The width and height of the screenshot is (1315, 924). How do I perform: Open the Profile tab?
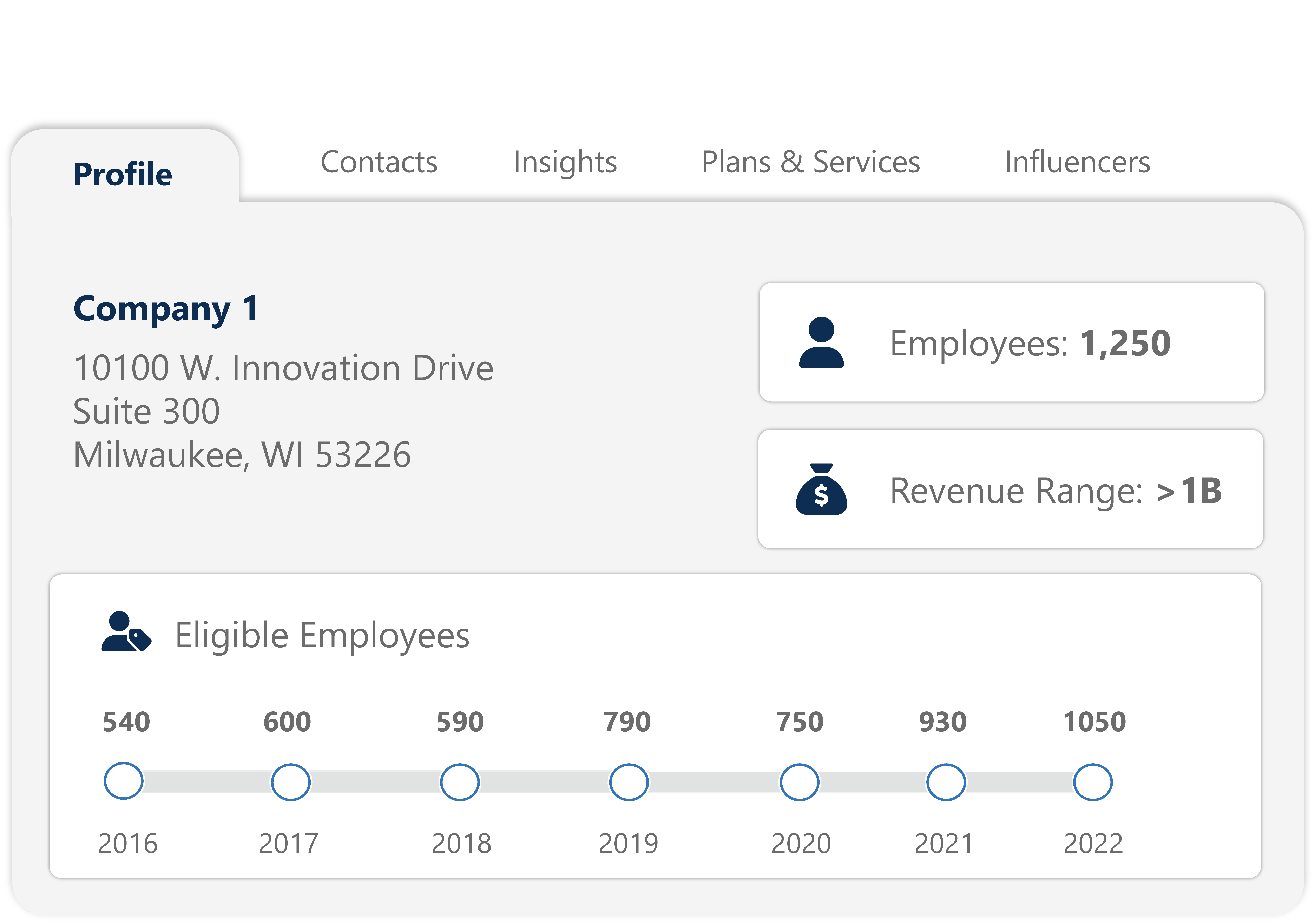click(x=123, y=174)
